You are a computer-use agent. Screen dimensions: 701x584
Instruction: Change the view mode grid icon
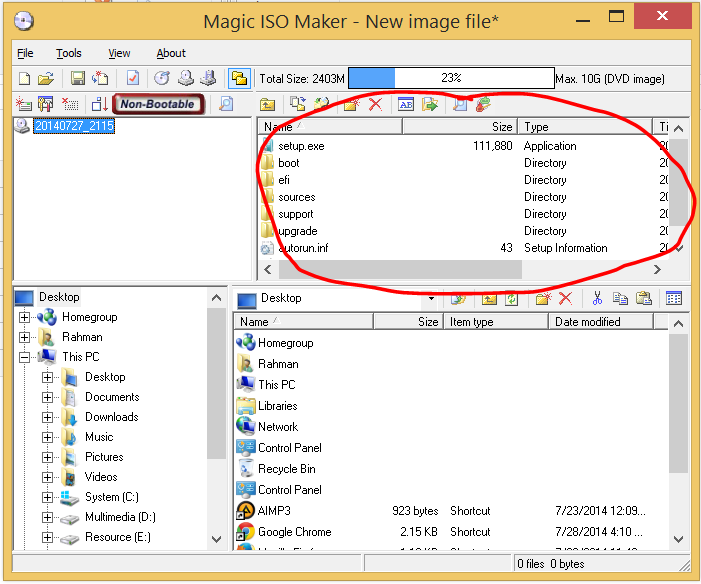[x=674, y=298]
